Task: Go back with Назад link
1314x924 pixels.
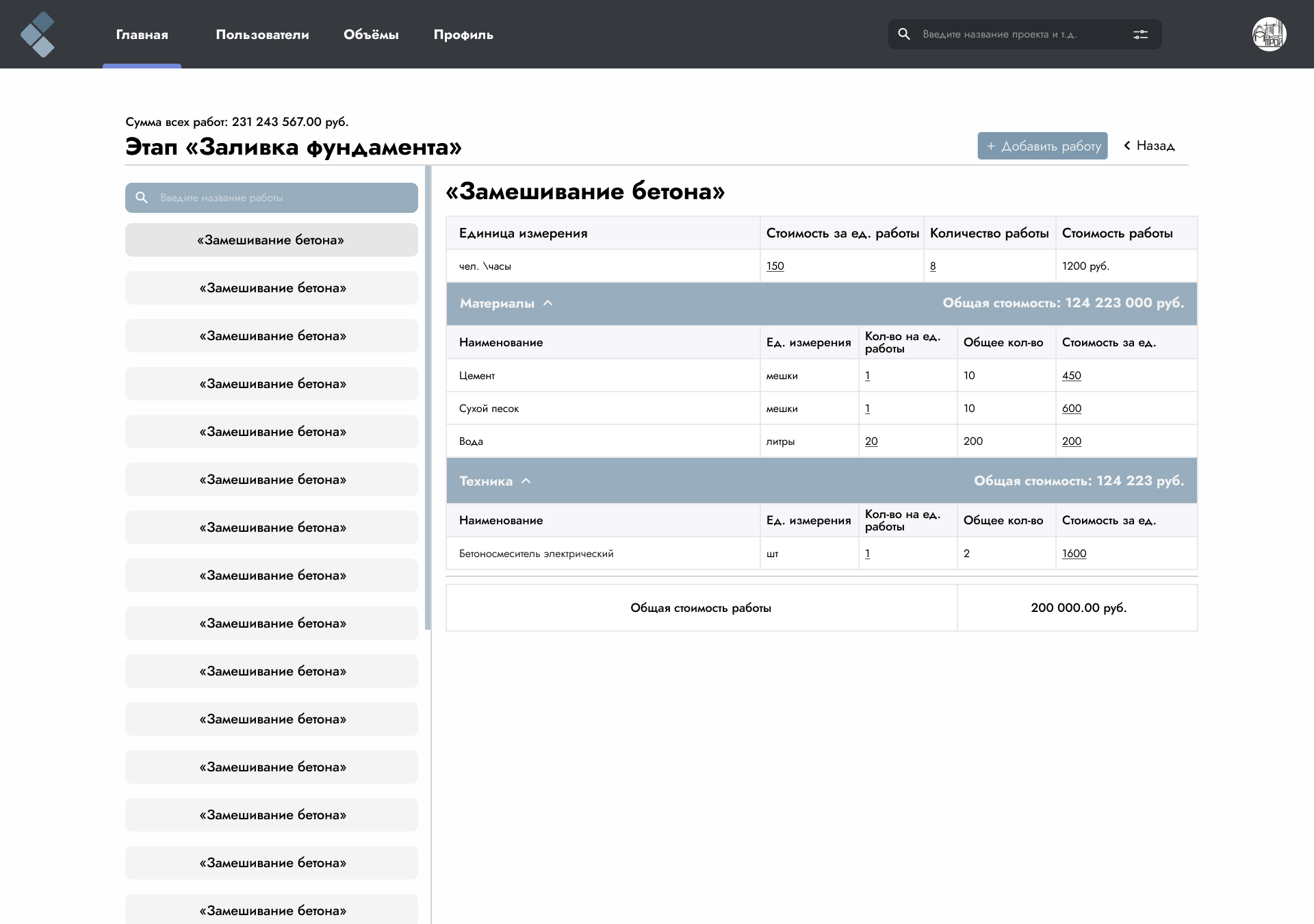Action: (1149, 146)
